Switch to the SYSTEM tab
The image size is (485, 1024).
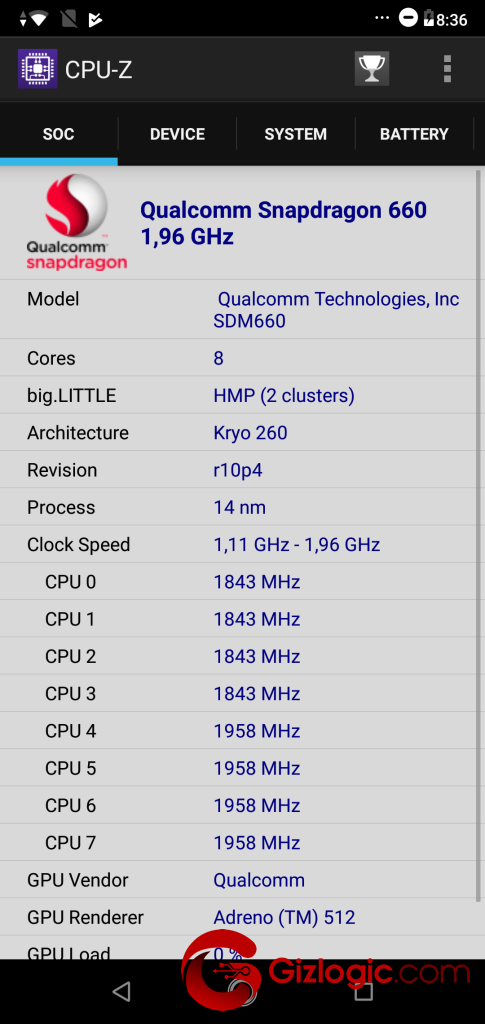coord(296,135)
